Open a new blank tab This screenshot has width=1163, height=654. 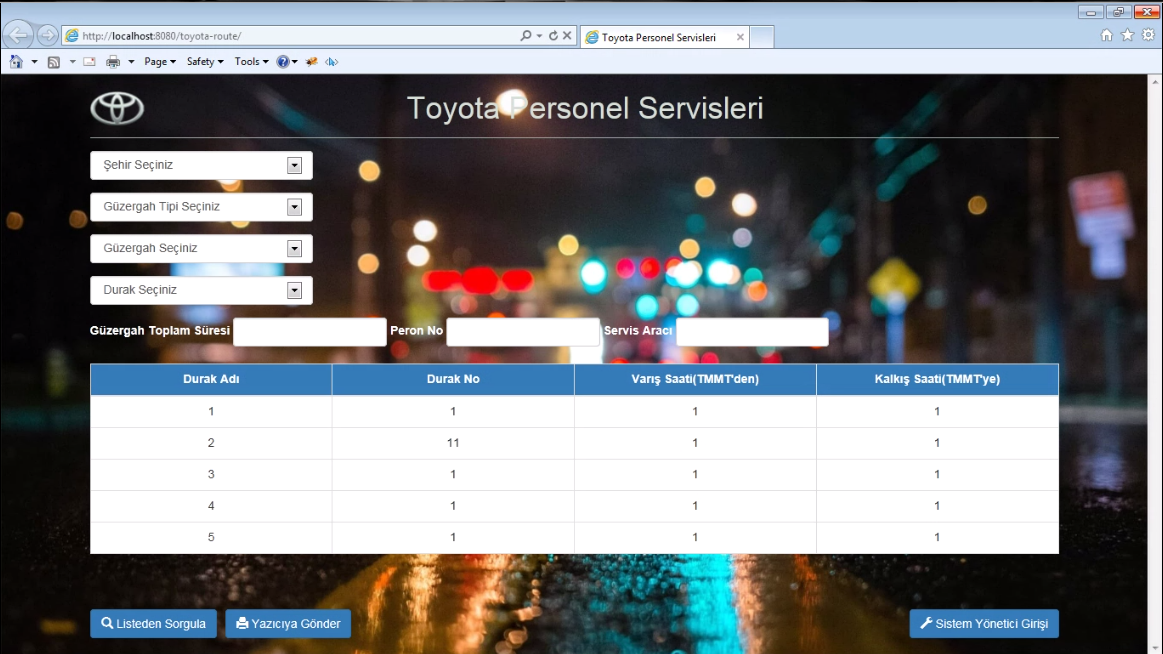click(762, 37)
